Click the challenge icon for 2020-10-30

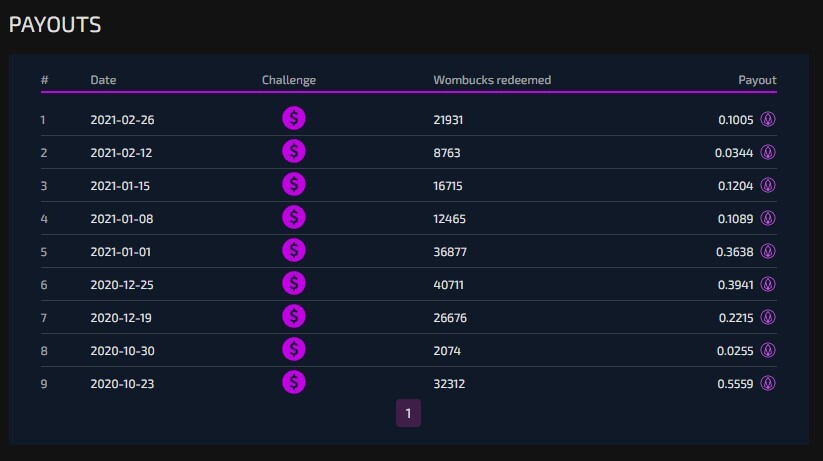(x=293, y=350)
